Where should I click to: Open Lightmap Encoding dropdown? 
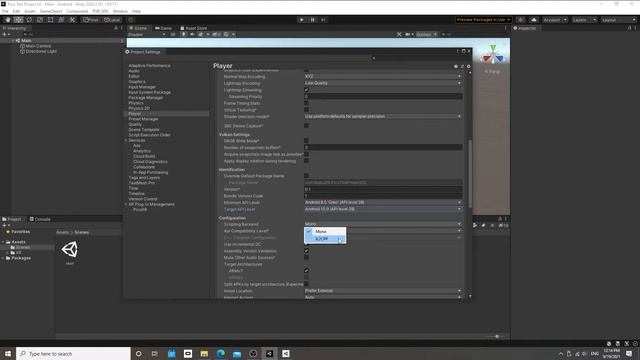point(383,83)
